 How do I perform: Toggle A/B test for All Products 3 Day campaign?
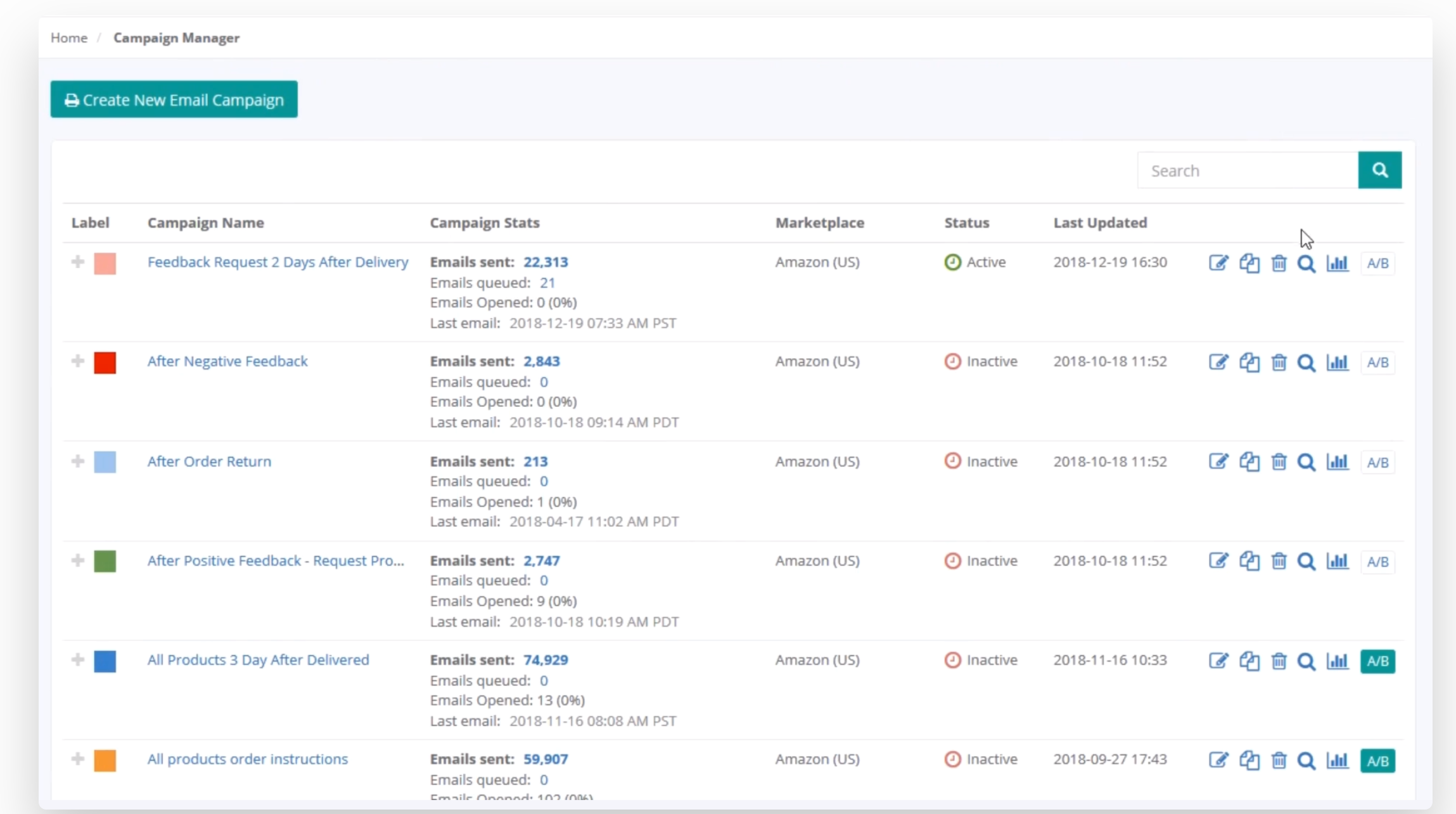pos(1377,661)
